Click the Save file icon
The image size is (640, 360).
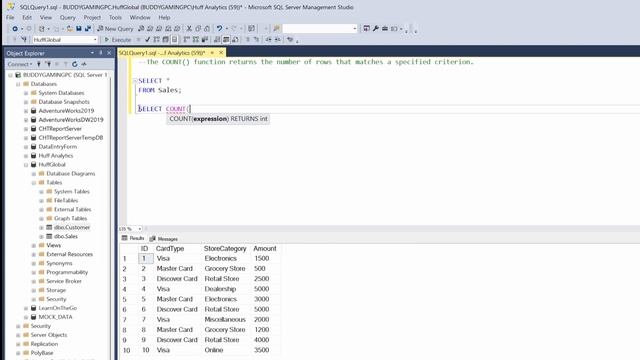tap(79, 29)
